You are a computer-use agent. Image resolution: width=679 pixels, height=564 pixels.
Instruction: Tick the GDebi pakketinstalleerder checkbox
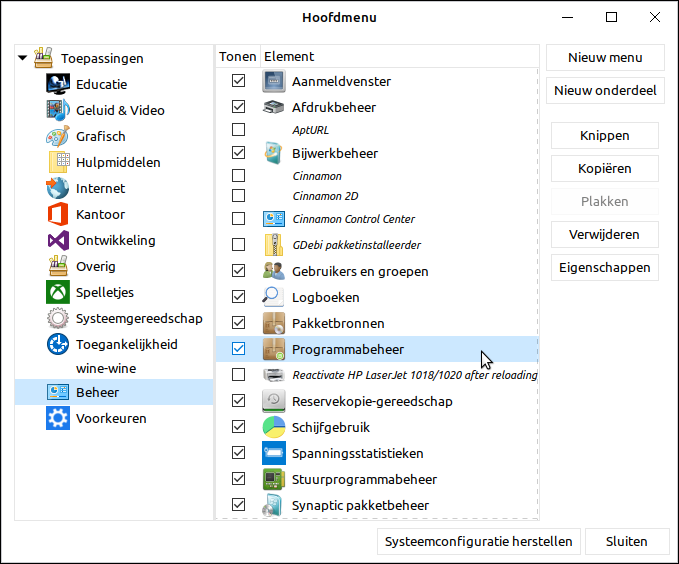pos(238,245)
